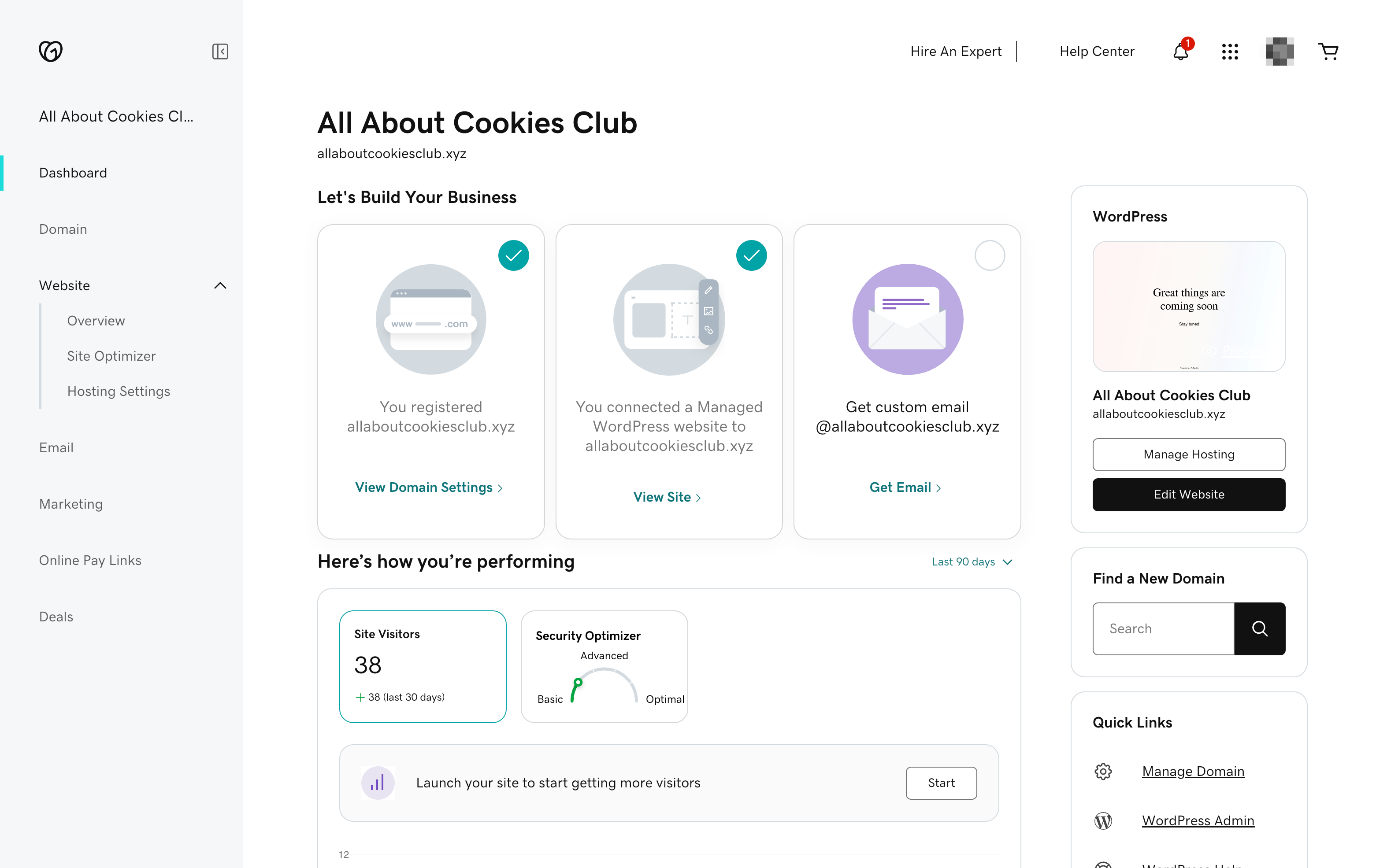The image size is (1376, 868).
Task: Open the Last 90 days dropdown
Action: tap(972, 562)
